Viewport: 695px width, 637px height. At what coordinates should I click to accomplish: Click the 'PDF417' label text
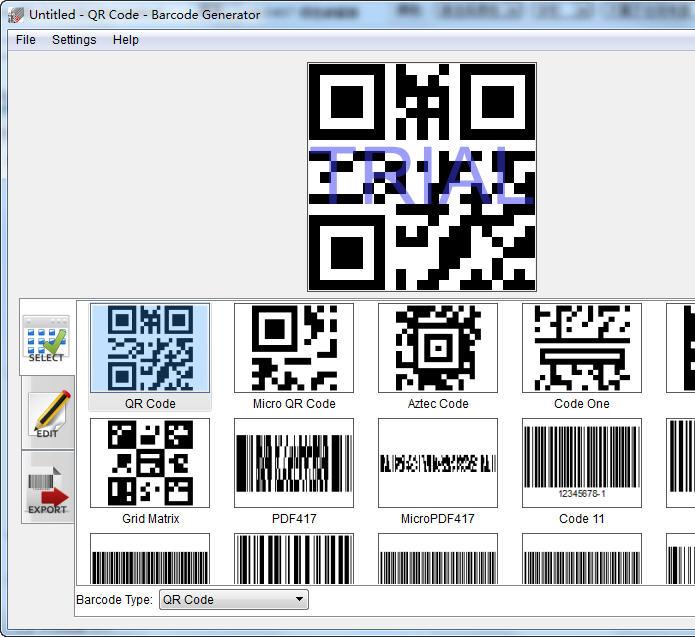pos(294,518)
